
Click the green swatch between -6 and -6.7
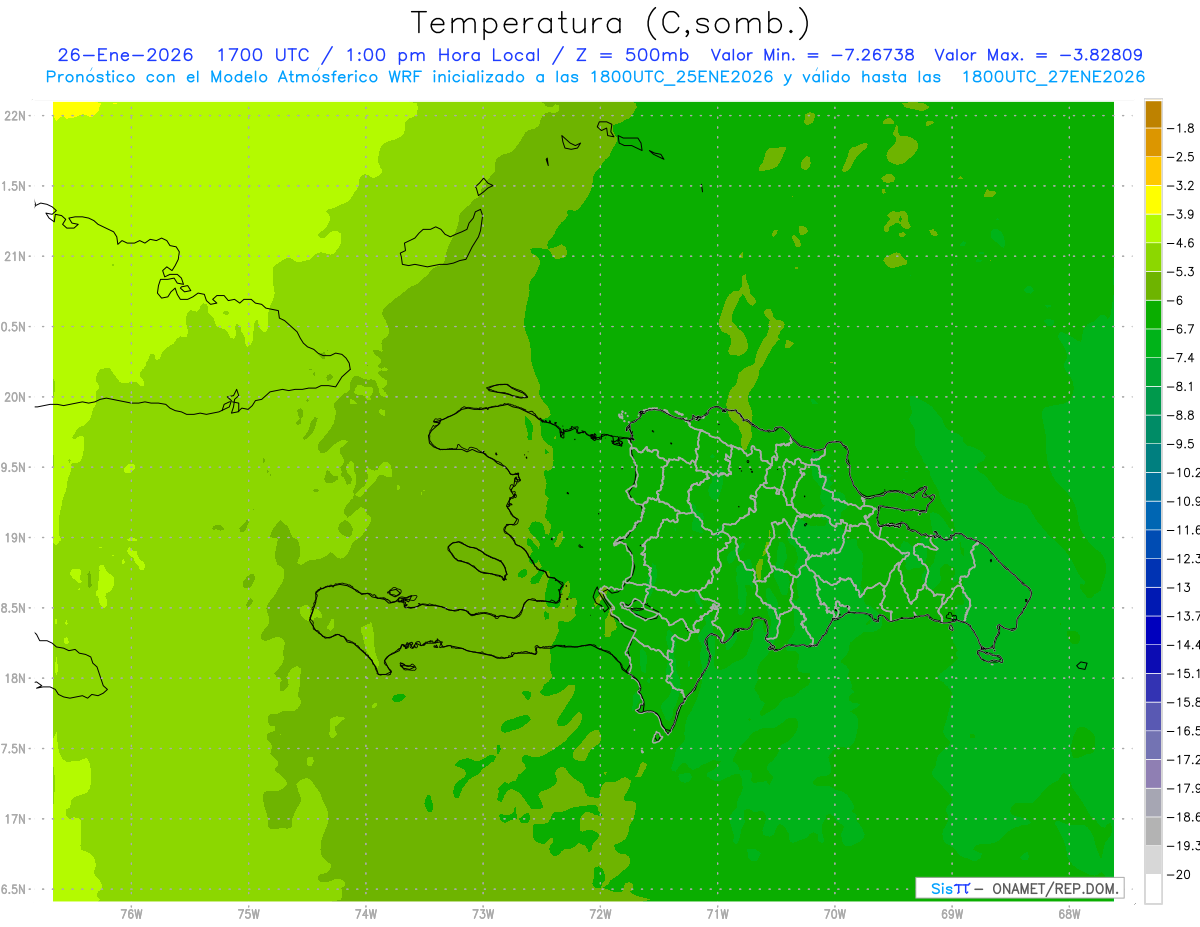pyautogui.click(x=1153, y=315)
